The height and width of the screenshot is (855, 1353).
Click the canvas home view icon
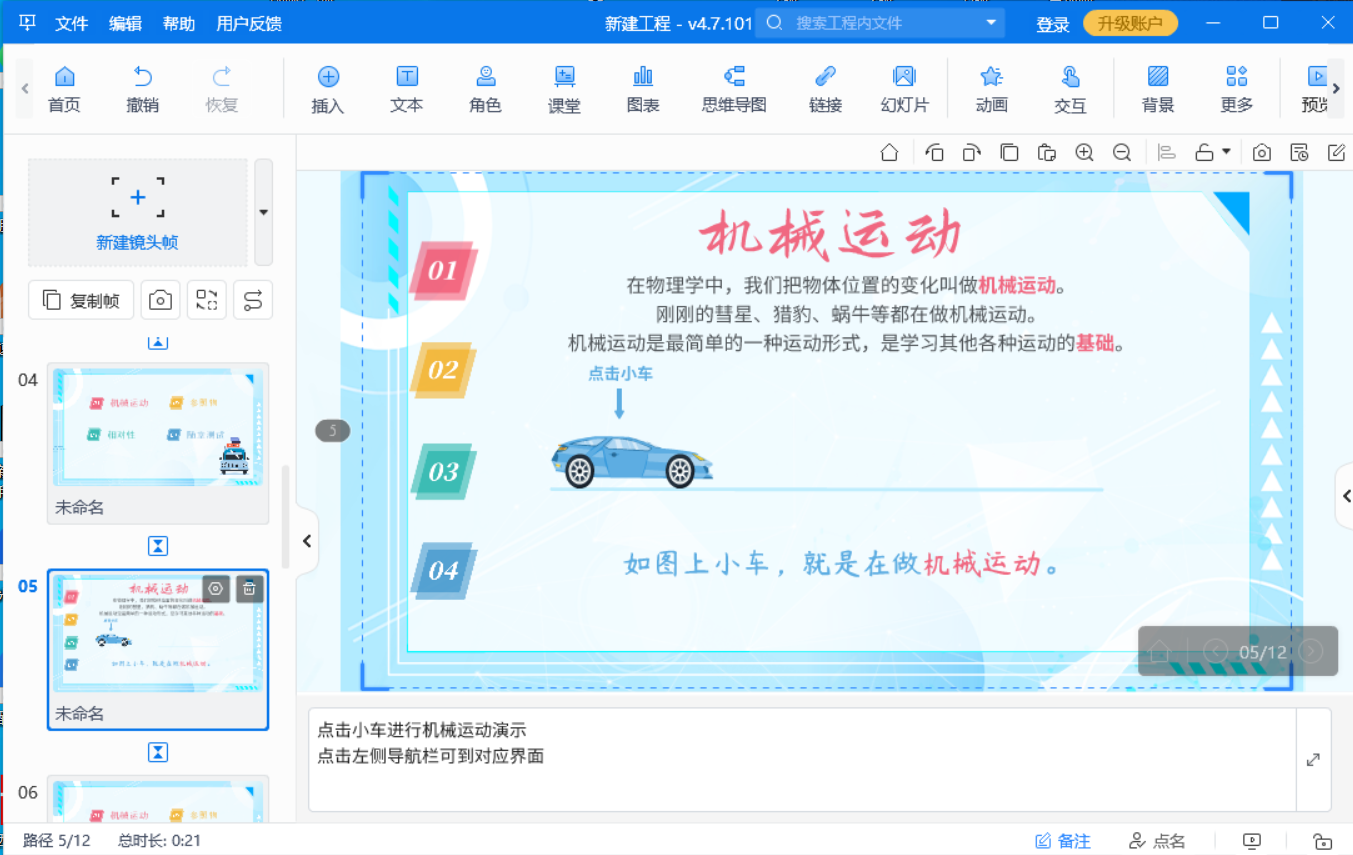[889, 153]
